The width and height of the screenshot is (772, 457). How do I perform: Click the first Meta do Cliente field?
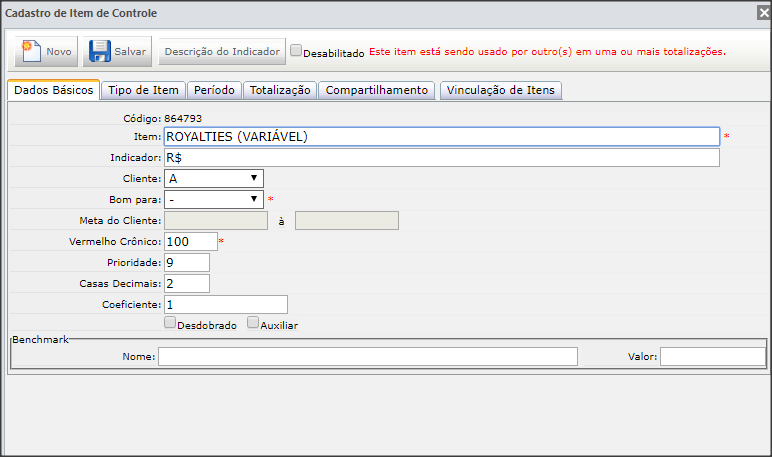click(216, 221)
